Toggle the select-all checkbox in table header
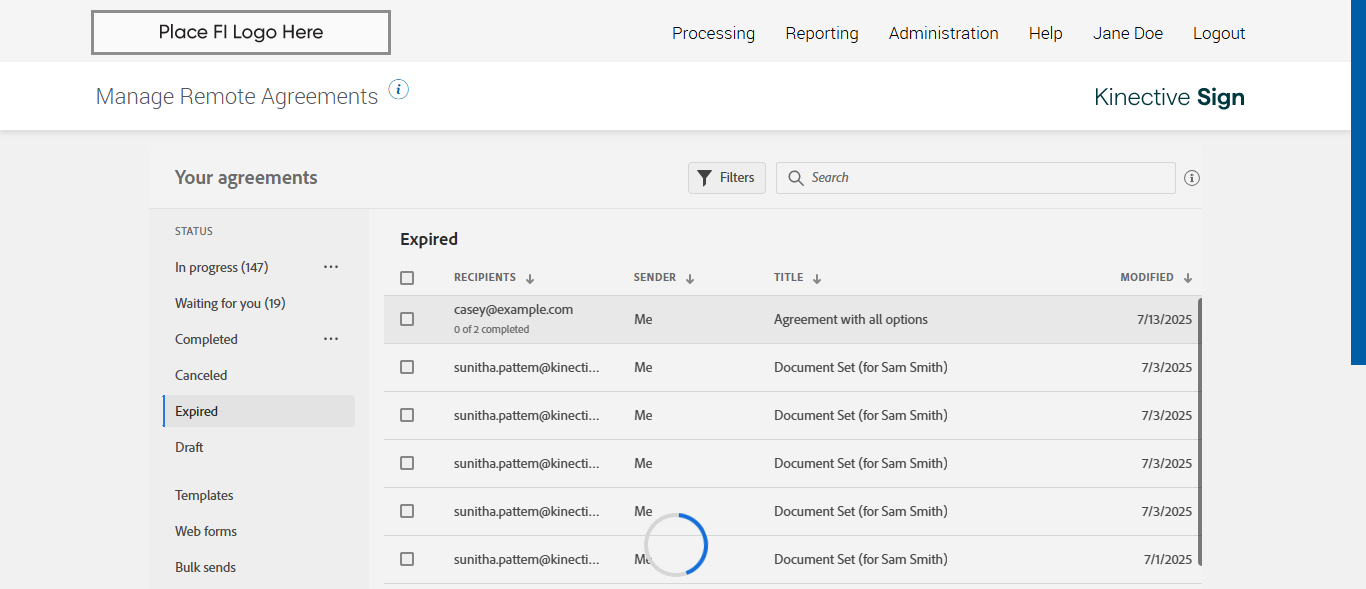The width and height of the screenshot is (1366, 589). pos(407,278)
